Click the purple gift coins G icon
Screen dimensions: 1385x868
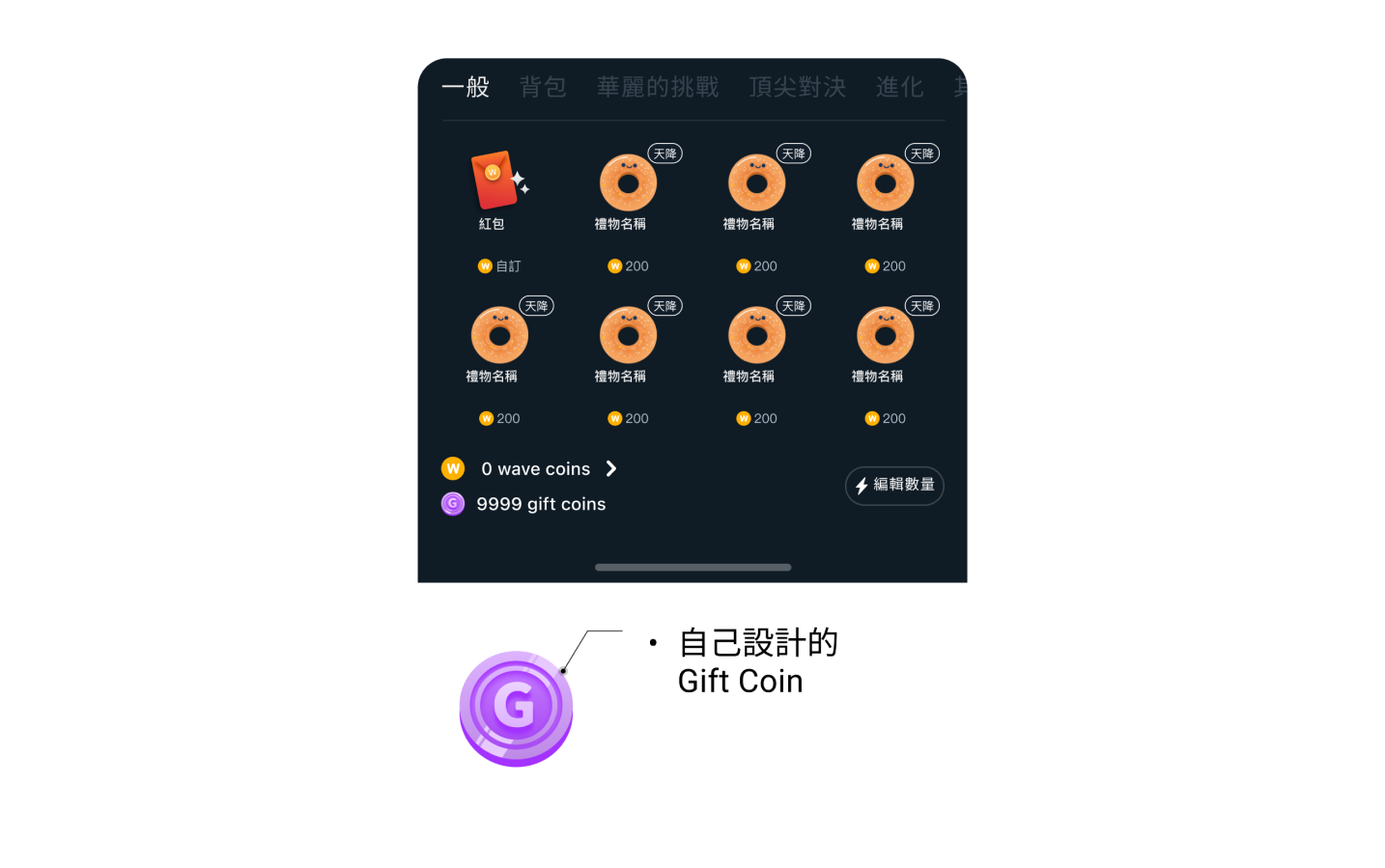coord(453,503)
